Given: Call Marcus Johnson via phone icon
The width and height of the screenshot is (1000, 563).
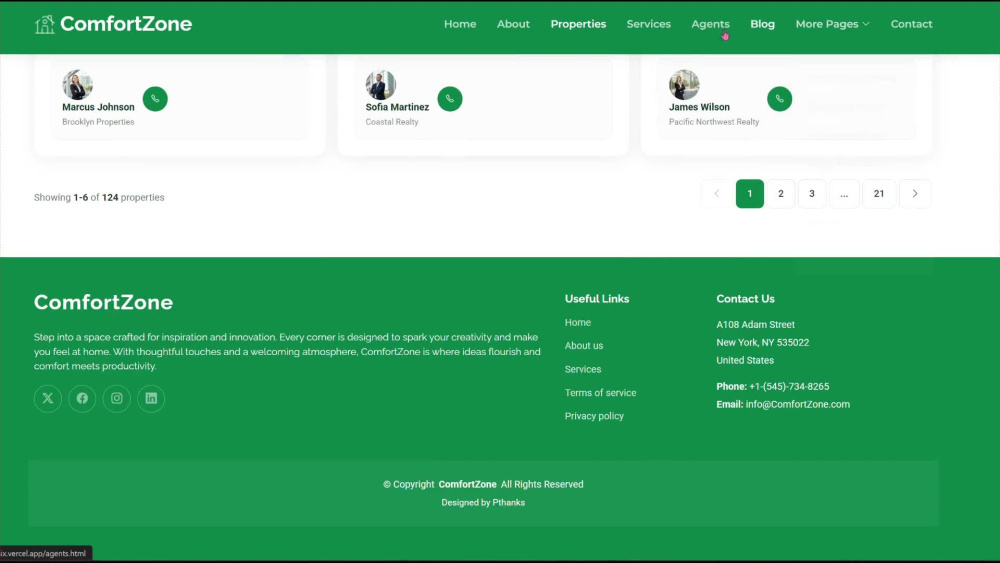Looking at the screenshot, I should click(x=155, y=99).
